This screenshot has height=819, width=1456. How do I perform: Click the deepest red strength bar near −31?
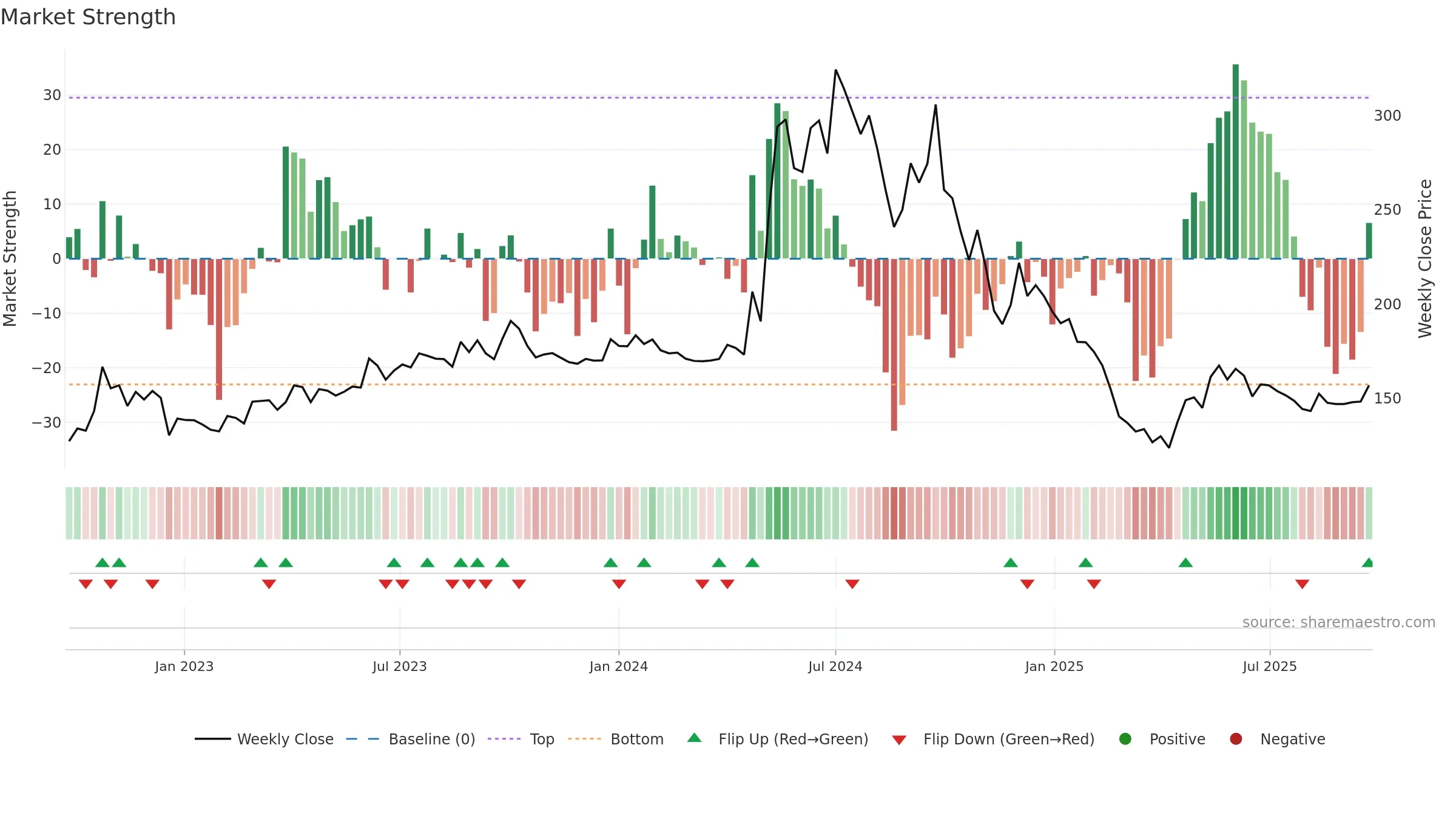tap(894, 345)
